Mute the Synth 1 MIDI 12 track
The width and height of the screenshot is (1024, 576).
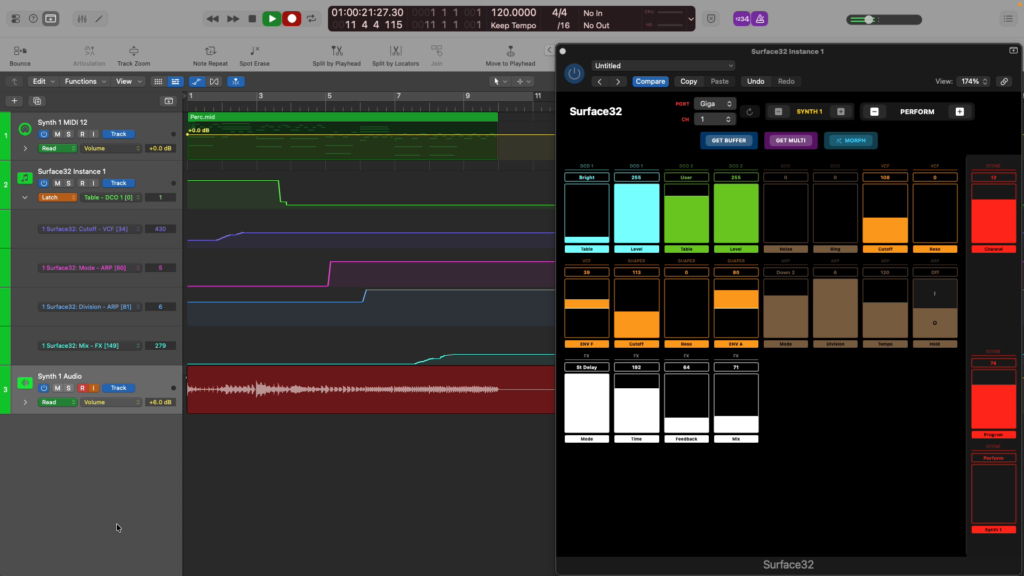click(57, 134)
